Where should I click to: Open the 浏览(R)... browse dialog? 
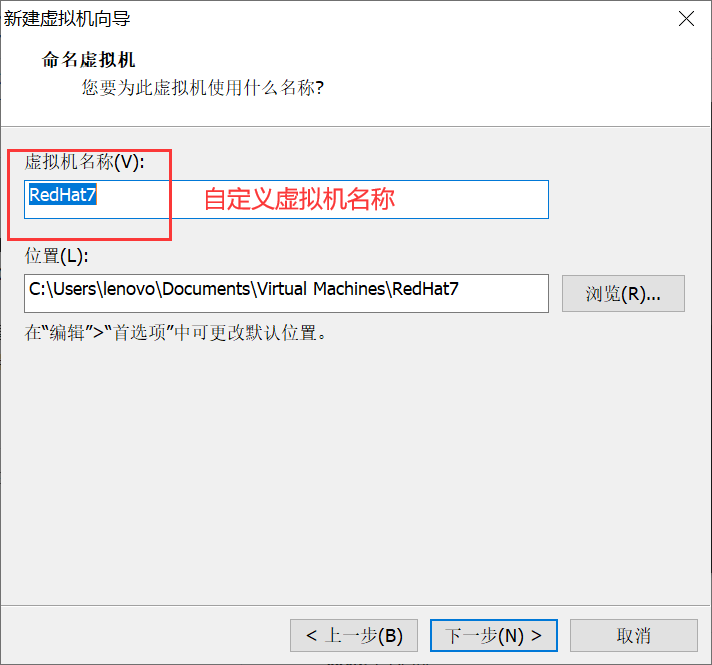(x=623, y=293)
